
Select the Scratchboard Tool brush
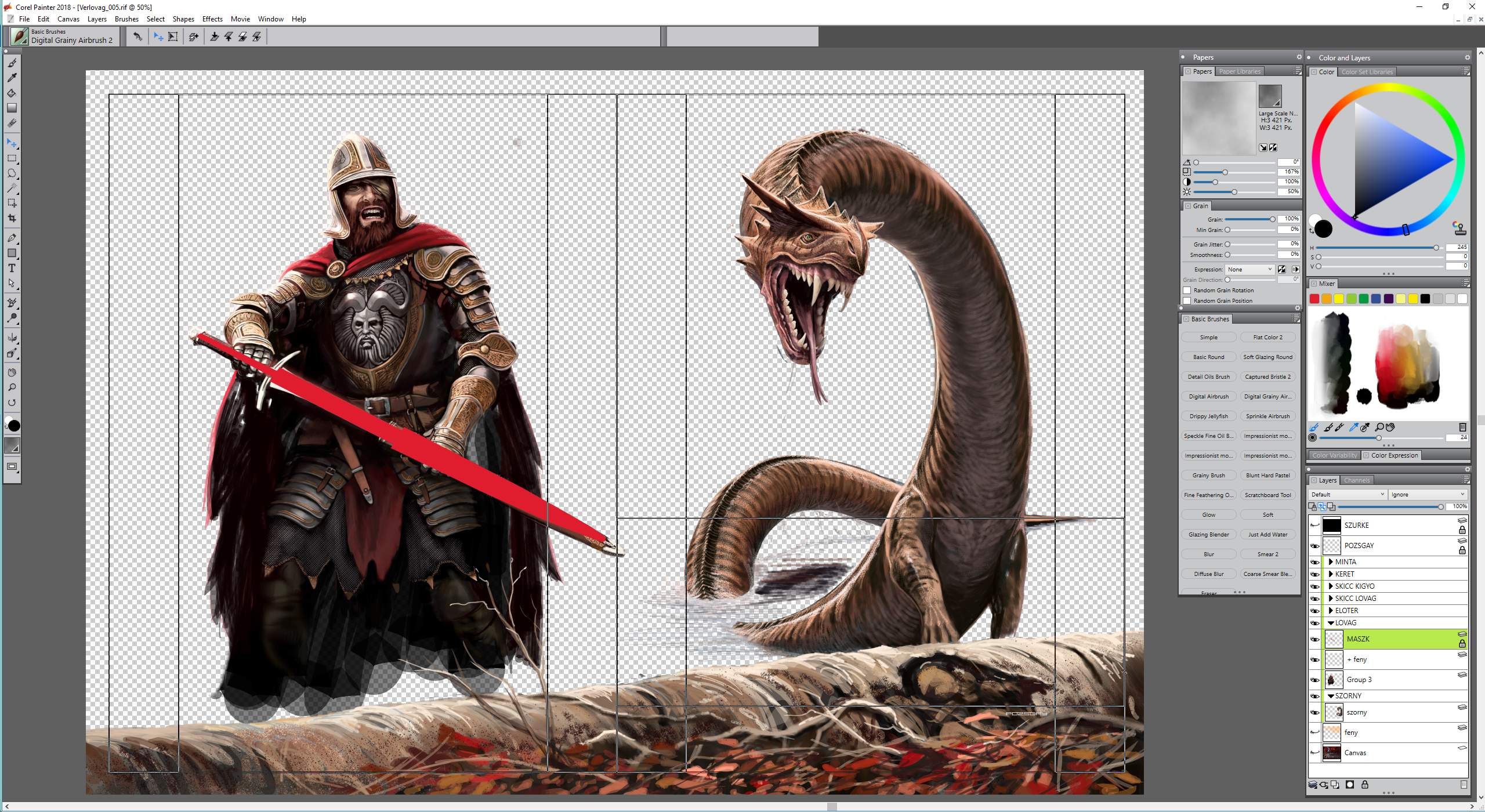tap(1267, 495)
